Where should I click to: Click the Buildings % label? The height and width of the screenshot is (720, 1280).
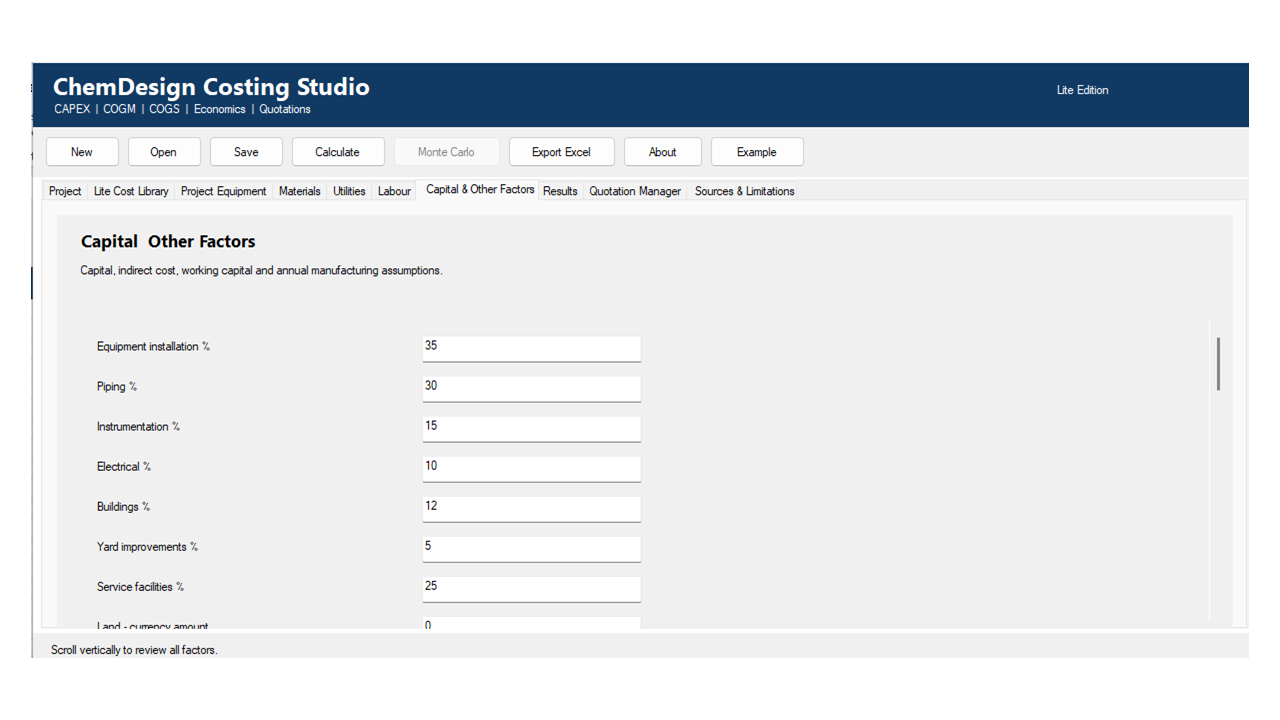click(123, 507)
